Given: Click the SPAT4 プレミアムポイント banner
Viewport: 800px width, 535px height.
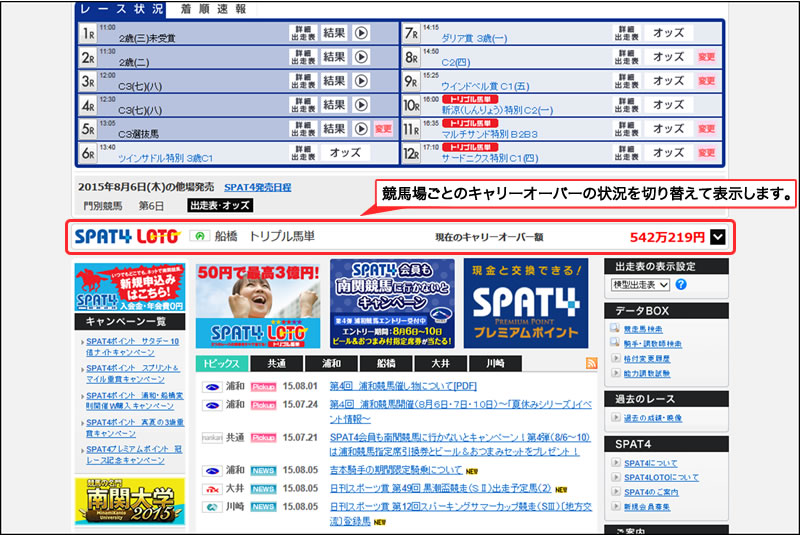Looking at the screenshot, I should [526, 303].
